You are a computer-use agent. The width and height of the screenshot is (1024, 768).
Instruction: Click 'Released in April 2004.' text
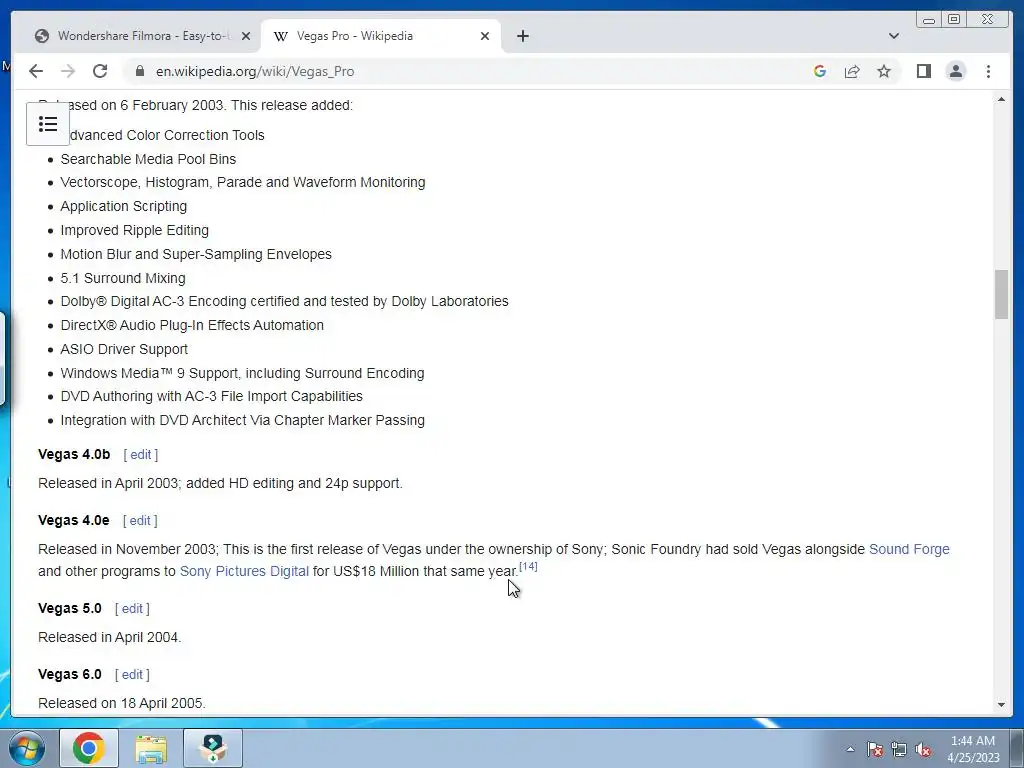pos(110,637)
